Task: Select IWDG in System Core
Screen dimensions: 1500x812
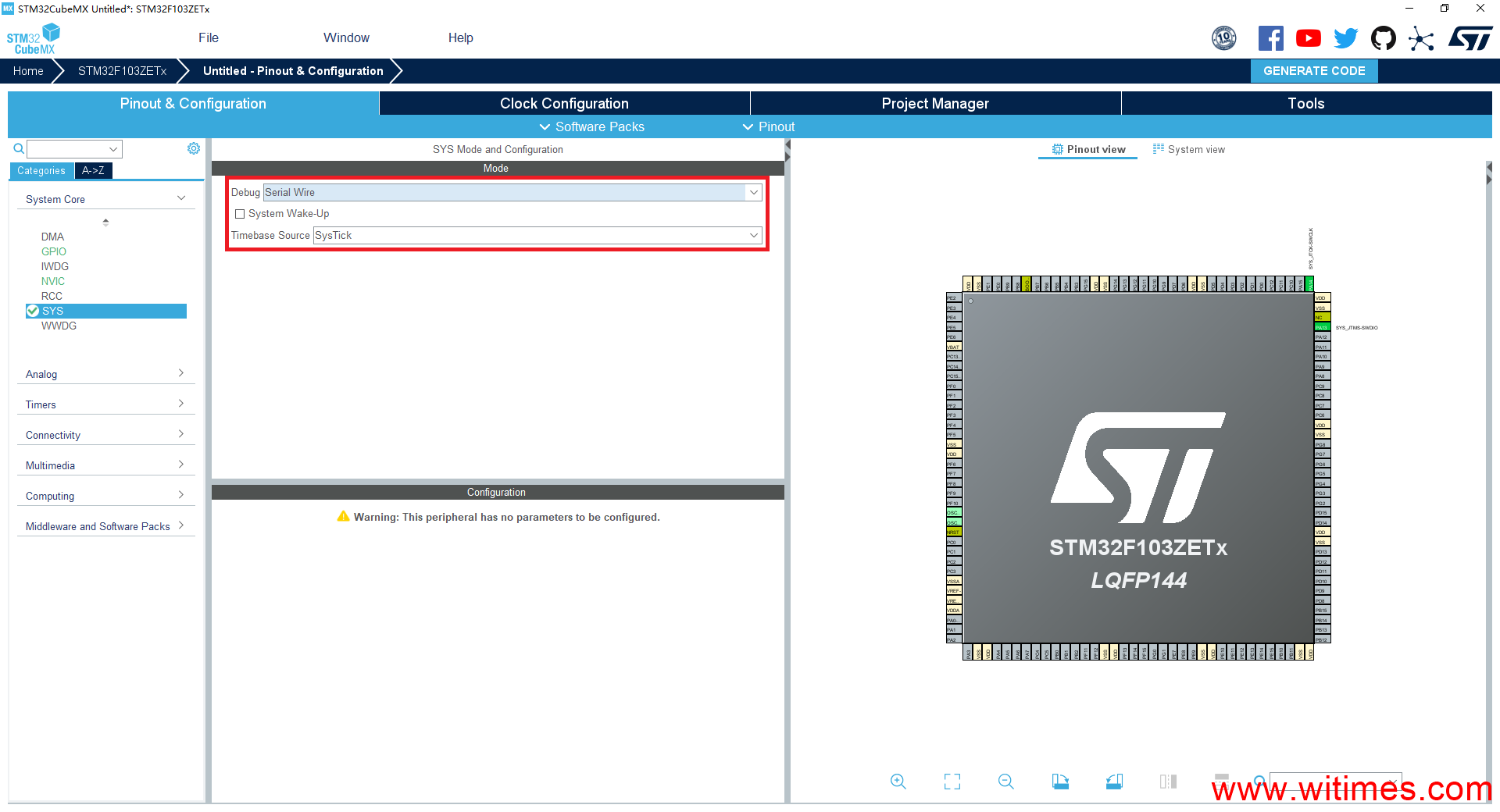Action: pos(55,266)
